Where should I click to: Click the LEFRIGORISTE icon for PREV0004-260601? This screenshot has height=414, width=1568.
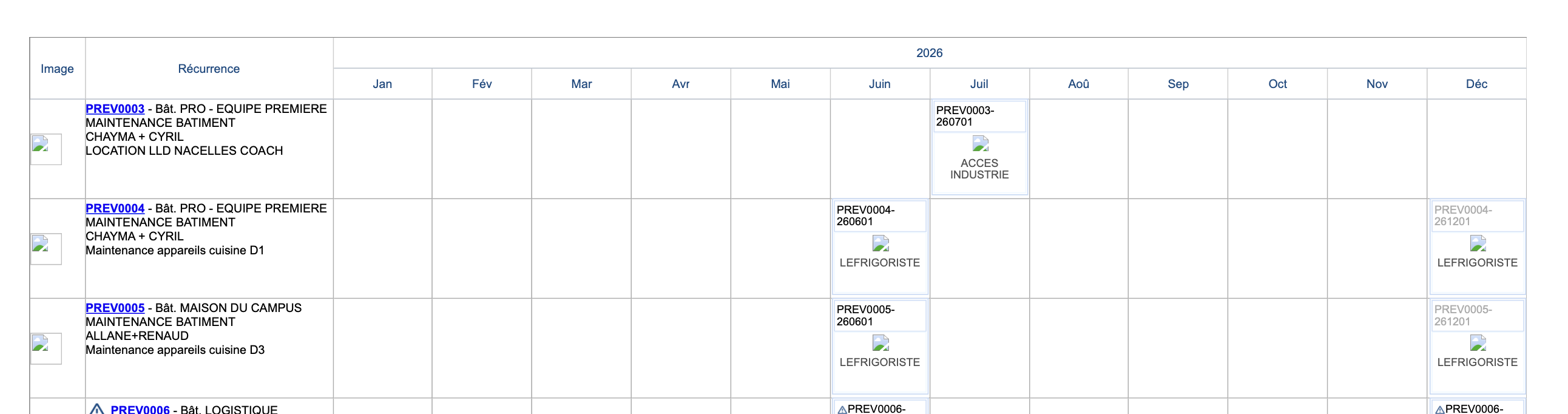tap(880, 244)
